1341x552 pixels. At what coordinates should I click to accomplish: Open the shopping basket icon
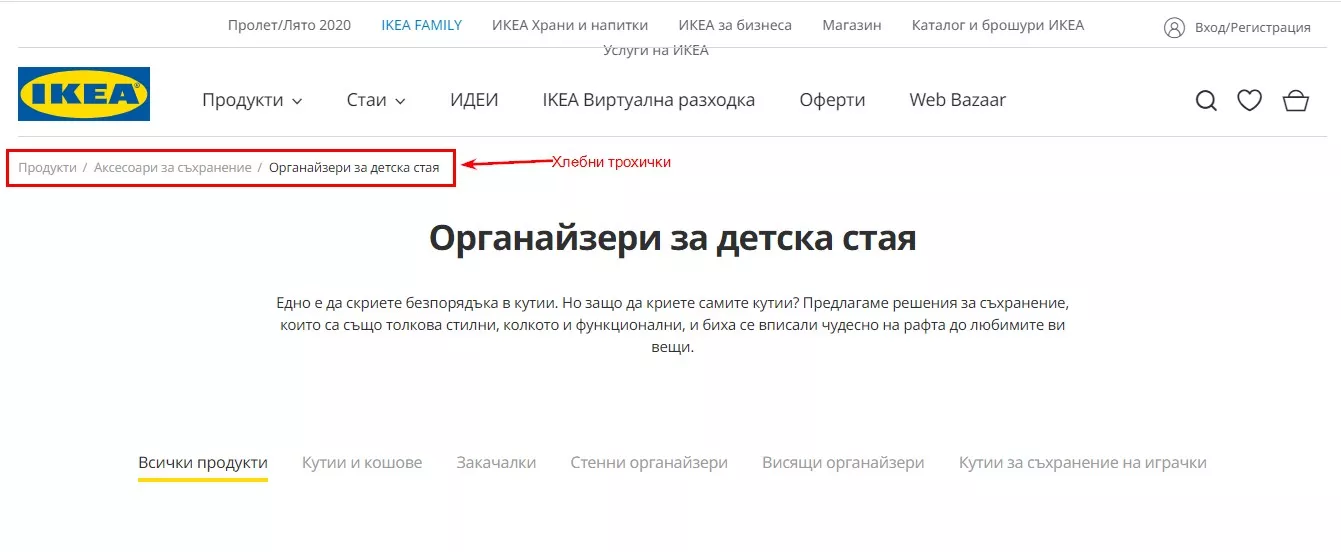[1295, 100]
